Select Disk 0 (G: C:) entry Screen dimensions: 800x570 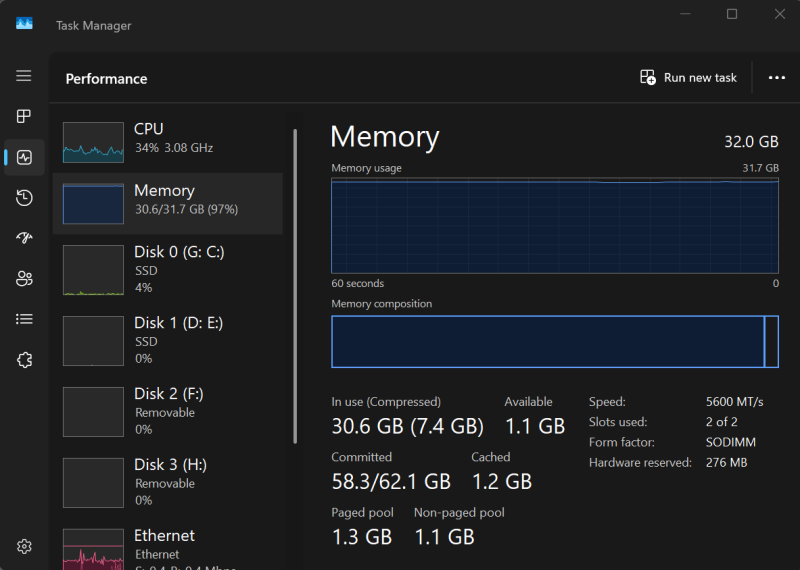[168, 269]
